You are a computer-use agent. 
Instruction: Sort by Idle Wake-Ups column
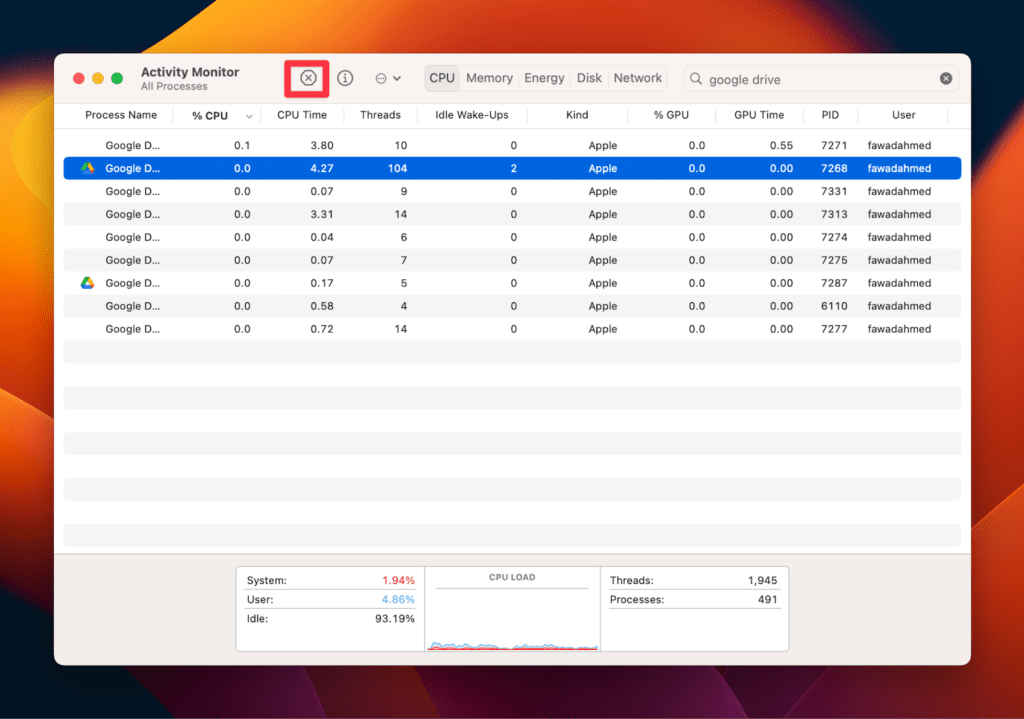pos(472,115)
